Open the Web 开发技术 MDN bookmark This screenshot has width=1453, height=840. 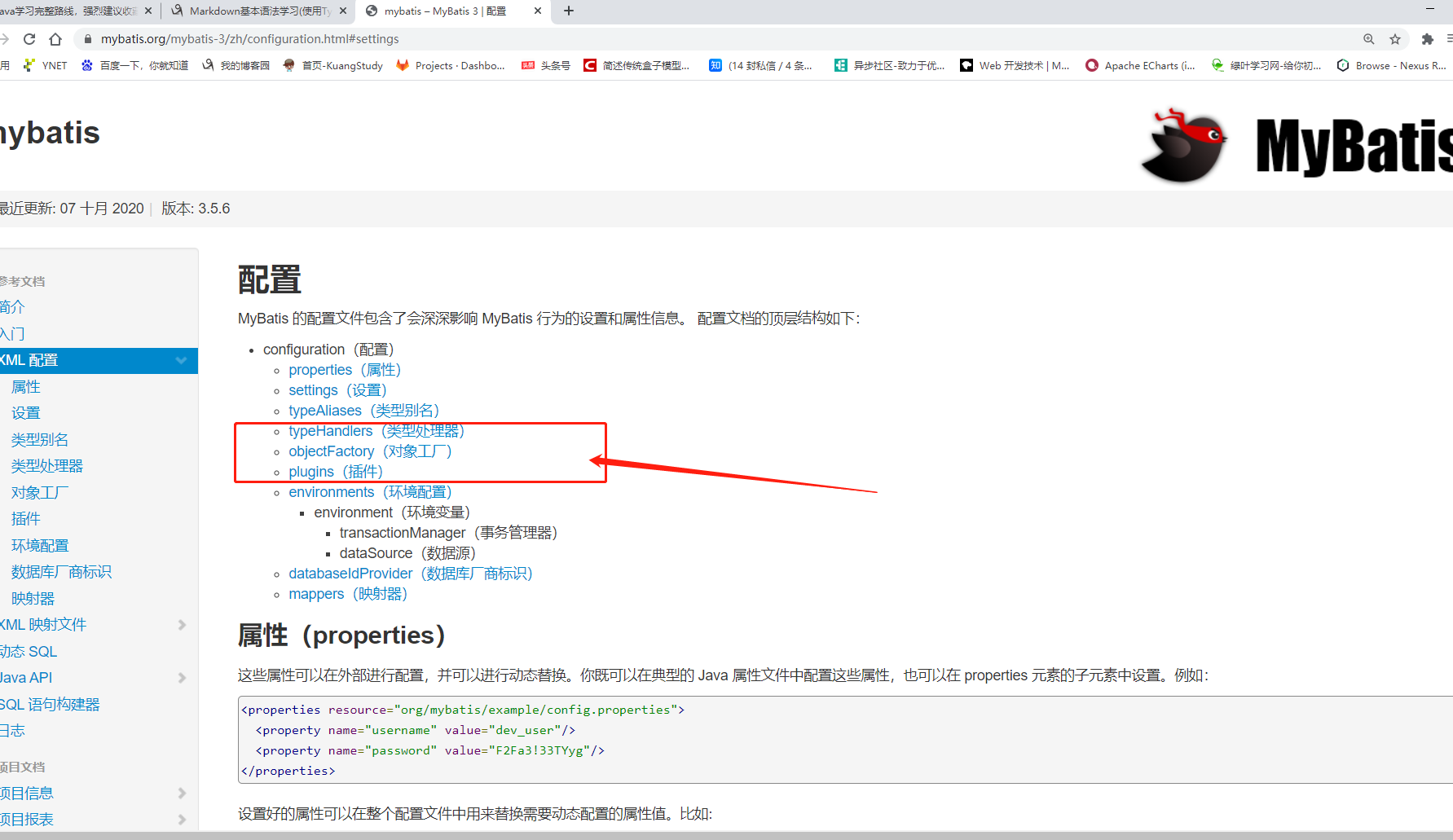click(1015, 65)
